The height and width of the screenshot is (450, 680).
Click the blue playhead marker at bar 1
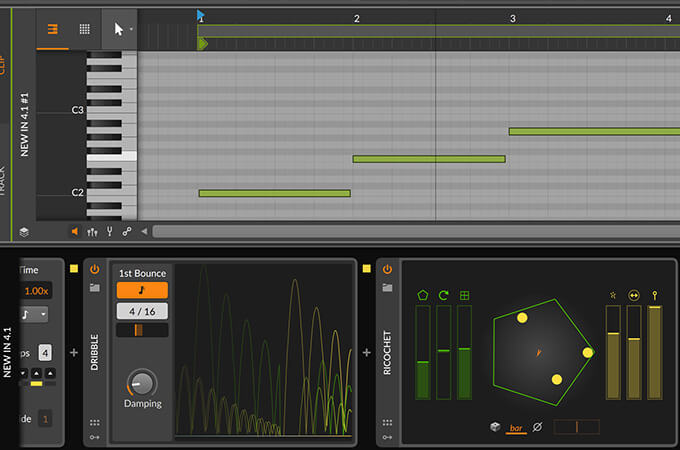pos(200,16)
